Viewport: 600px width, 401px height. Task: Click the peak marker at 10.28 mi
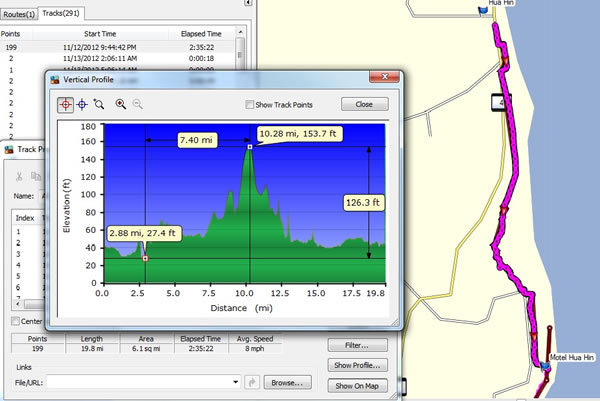[x=250, y=147]
